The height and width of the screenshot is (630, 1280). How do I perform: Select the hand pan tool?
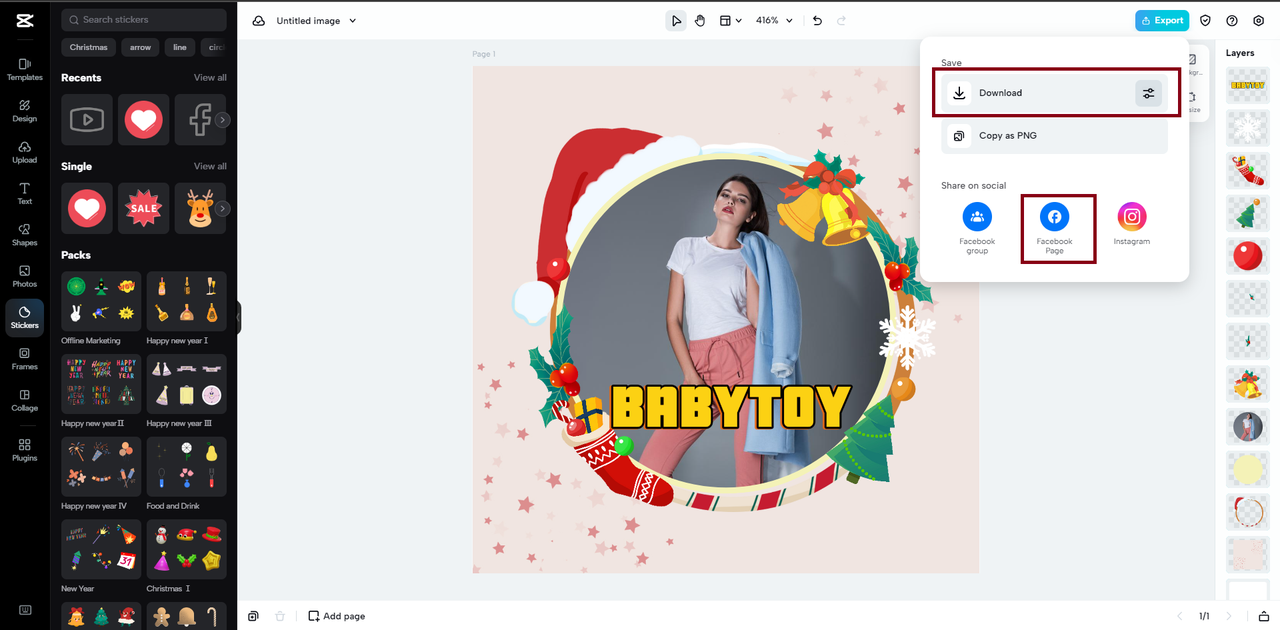(x=700, y=21)
